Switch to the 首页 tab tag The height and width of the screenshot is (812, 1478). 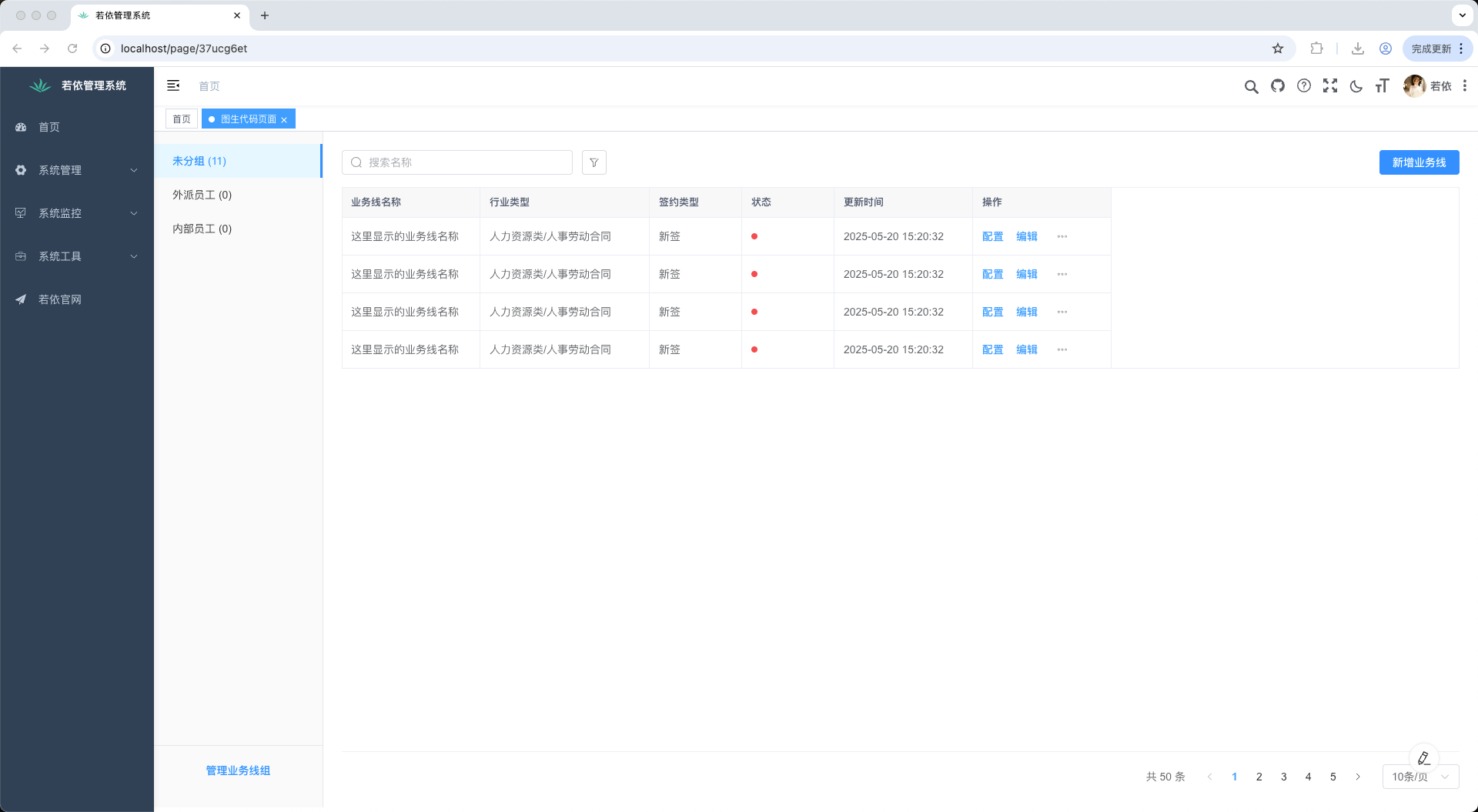(182, 119)
